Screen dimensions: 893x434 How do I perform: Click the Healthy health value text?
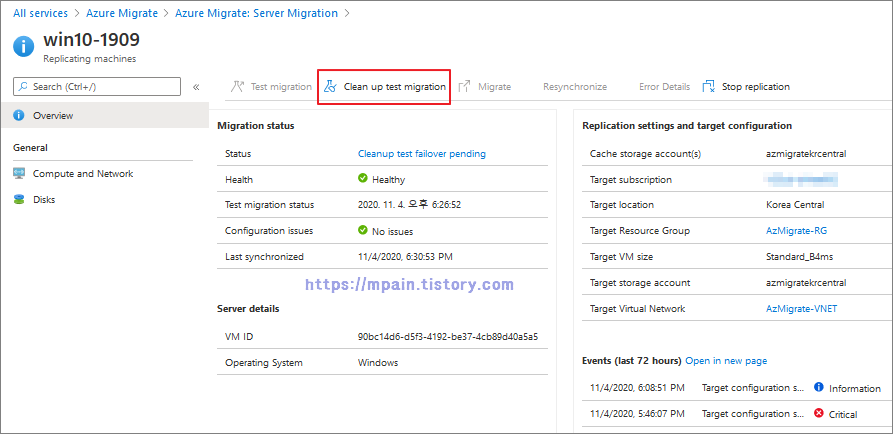388,180
